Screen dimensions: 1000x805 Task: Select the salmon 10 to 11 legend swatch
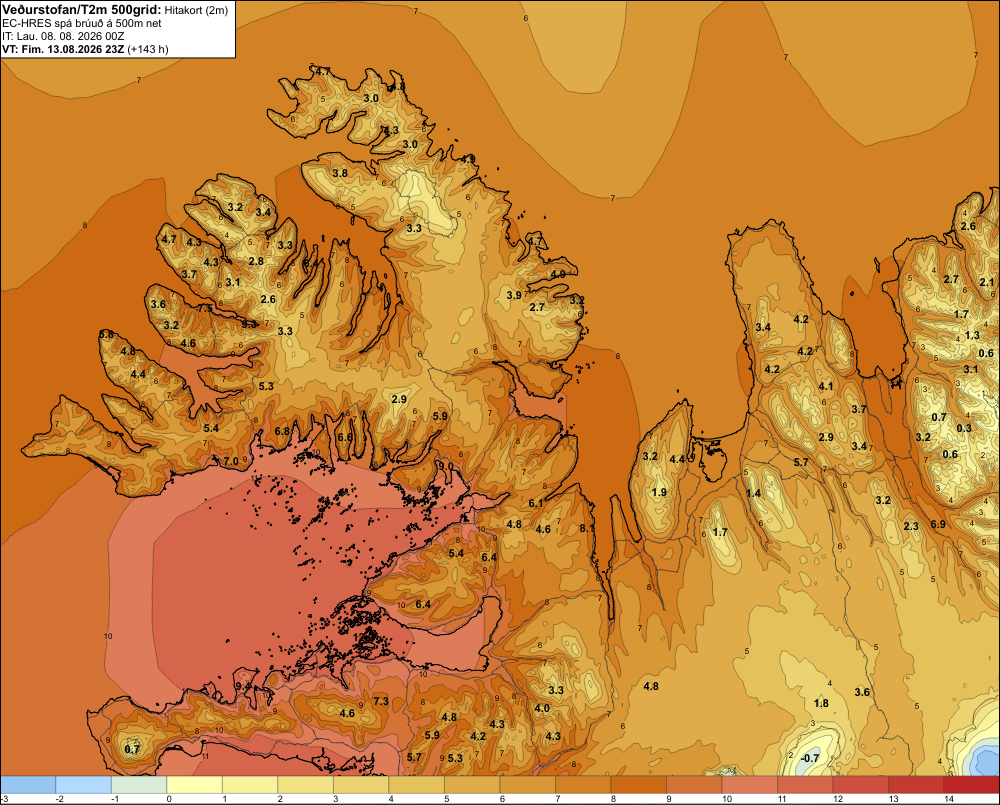click(749, 785)
